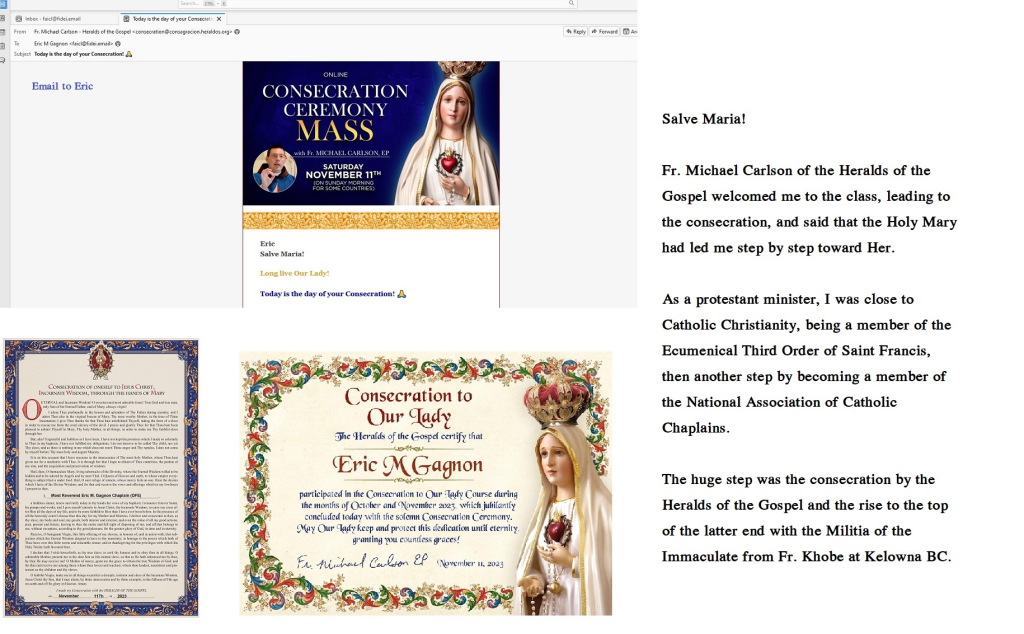Click the Consecration Ceremony Mass banner image

(x=371, y=133)
